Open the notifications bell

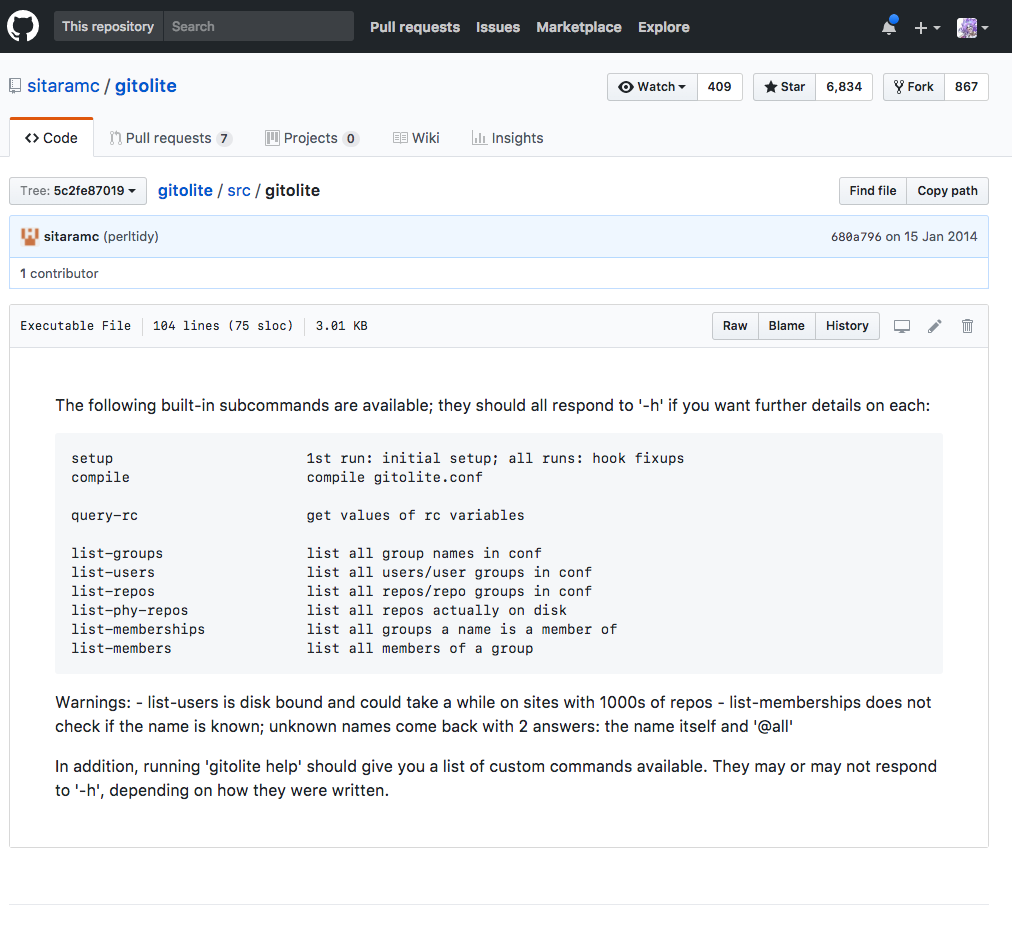[889, 26]
